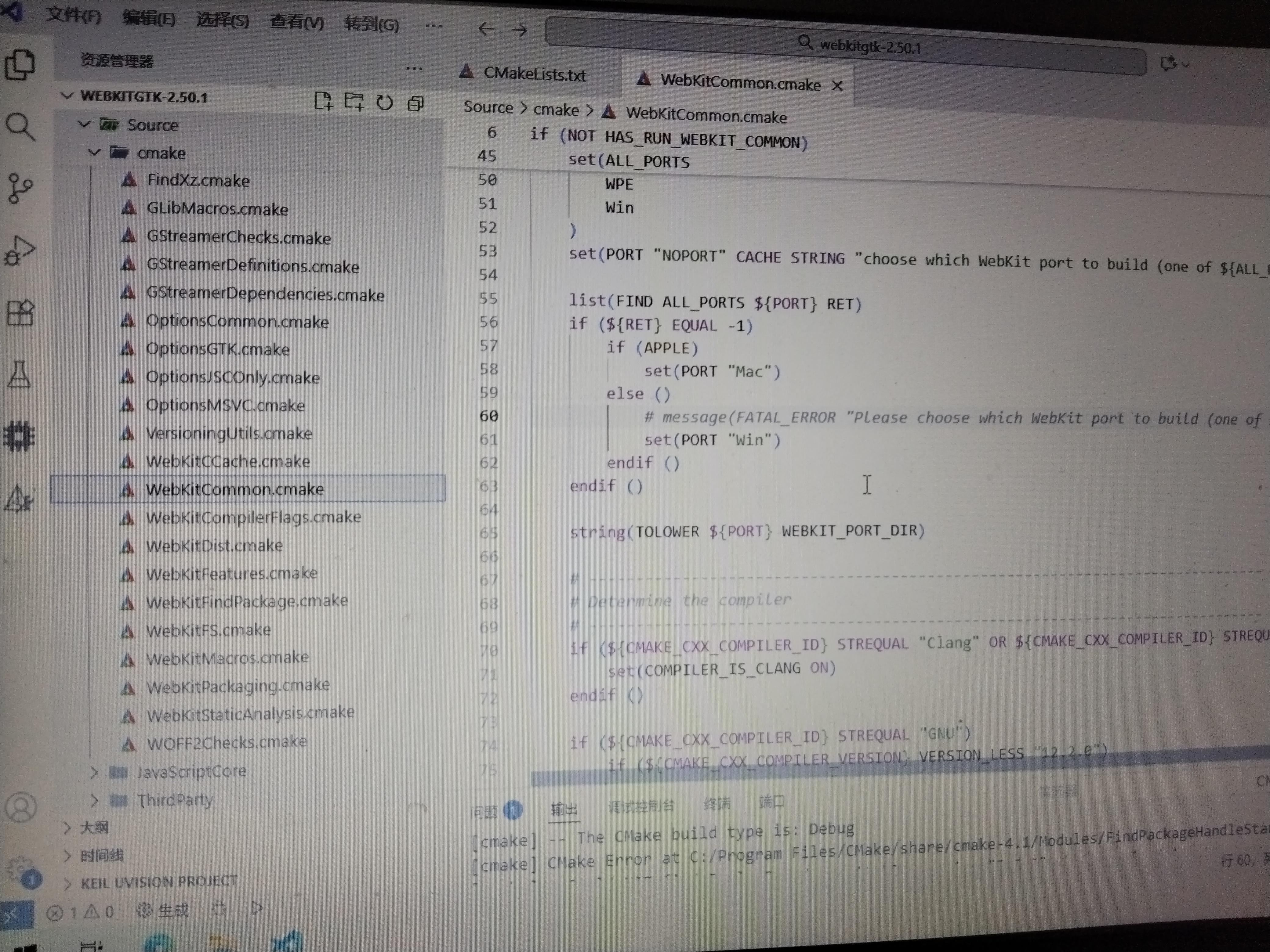
Task: Open the Search view in the activity bar
Action: pyautogui.click(x=21, y=126)
